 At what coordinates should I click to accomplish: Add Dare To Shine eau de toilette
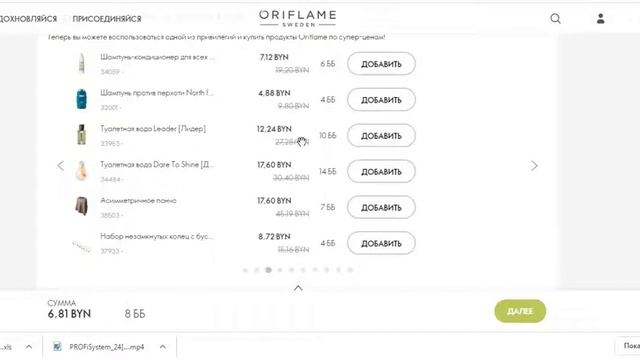pos(381,171)
